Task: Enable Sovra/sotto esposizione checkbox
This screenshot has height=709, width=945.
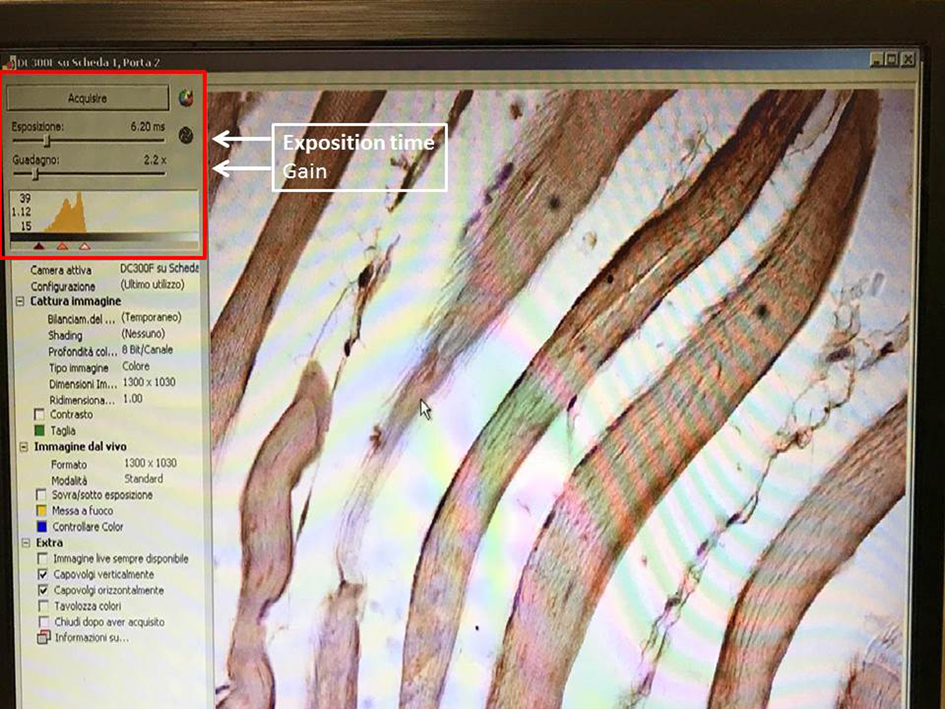Action: [x=41, y=495]
